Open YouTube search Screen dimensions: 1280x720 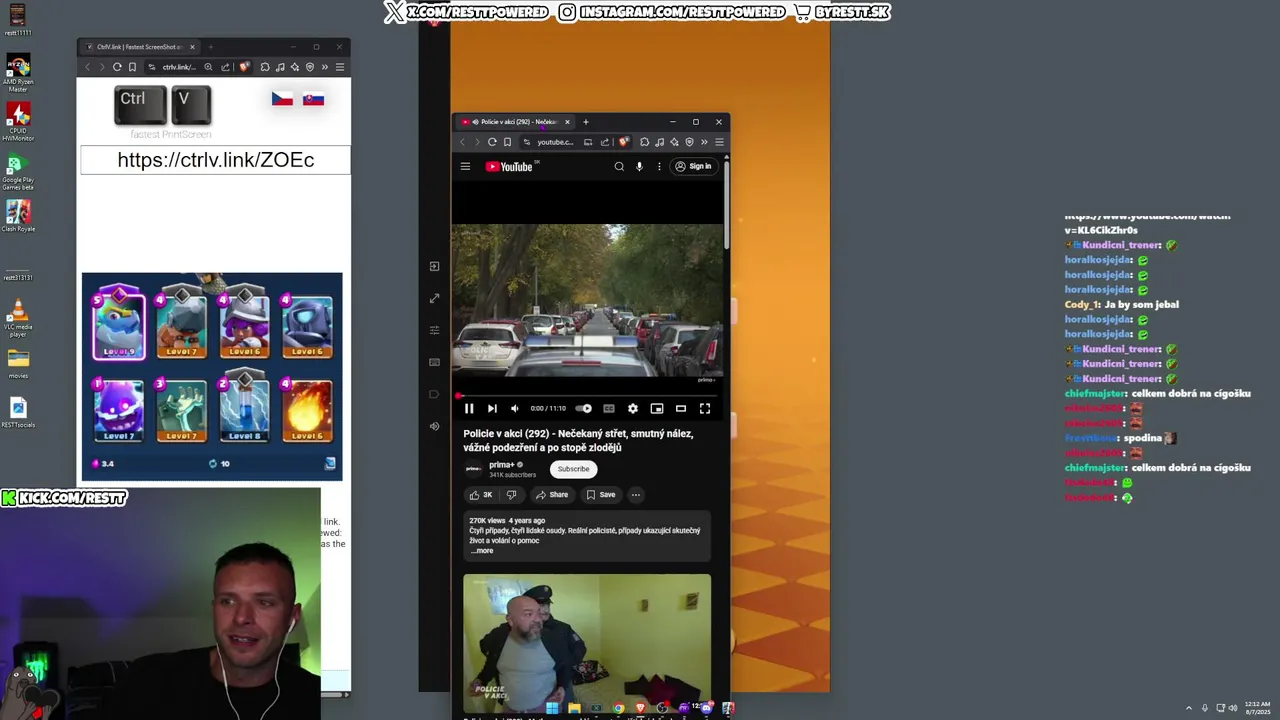click(x=619, y=167)
